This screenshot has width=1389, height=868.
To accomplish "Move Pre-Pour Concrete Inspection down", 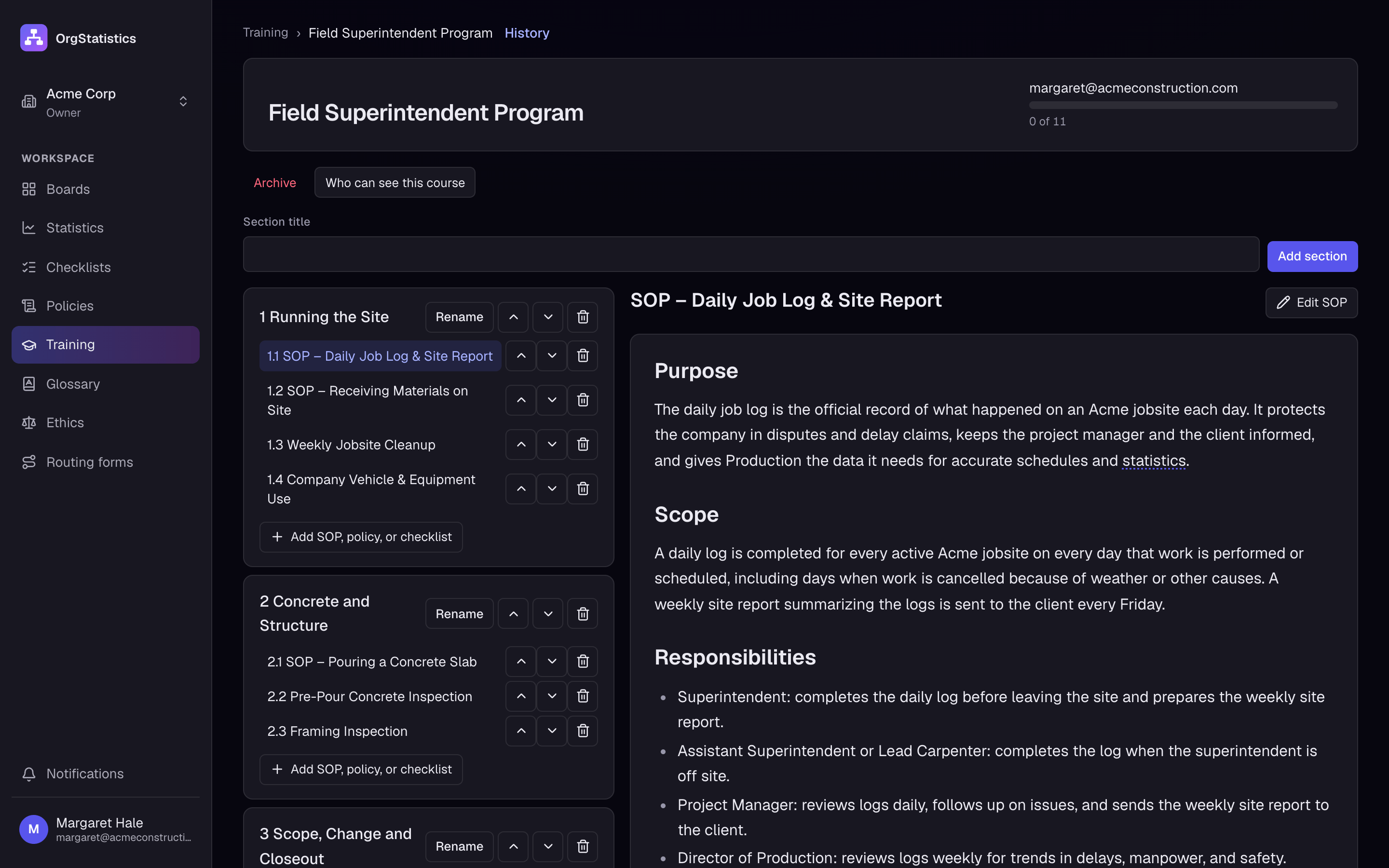I will [552, 696].
